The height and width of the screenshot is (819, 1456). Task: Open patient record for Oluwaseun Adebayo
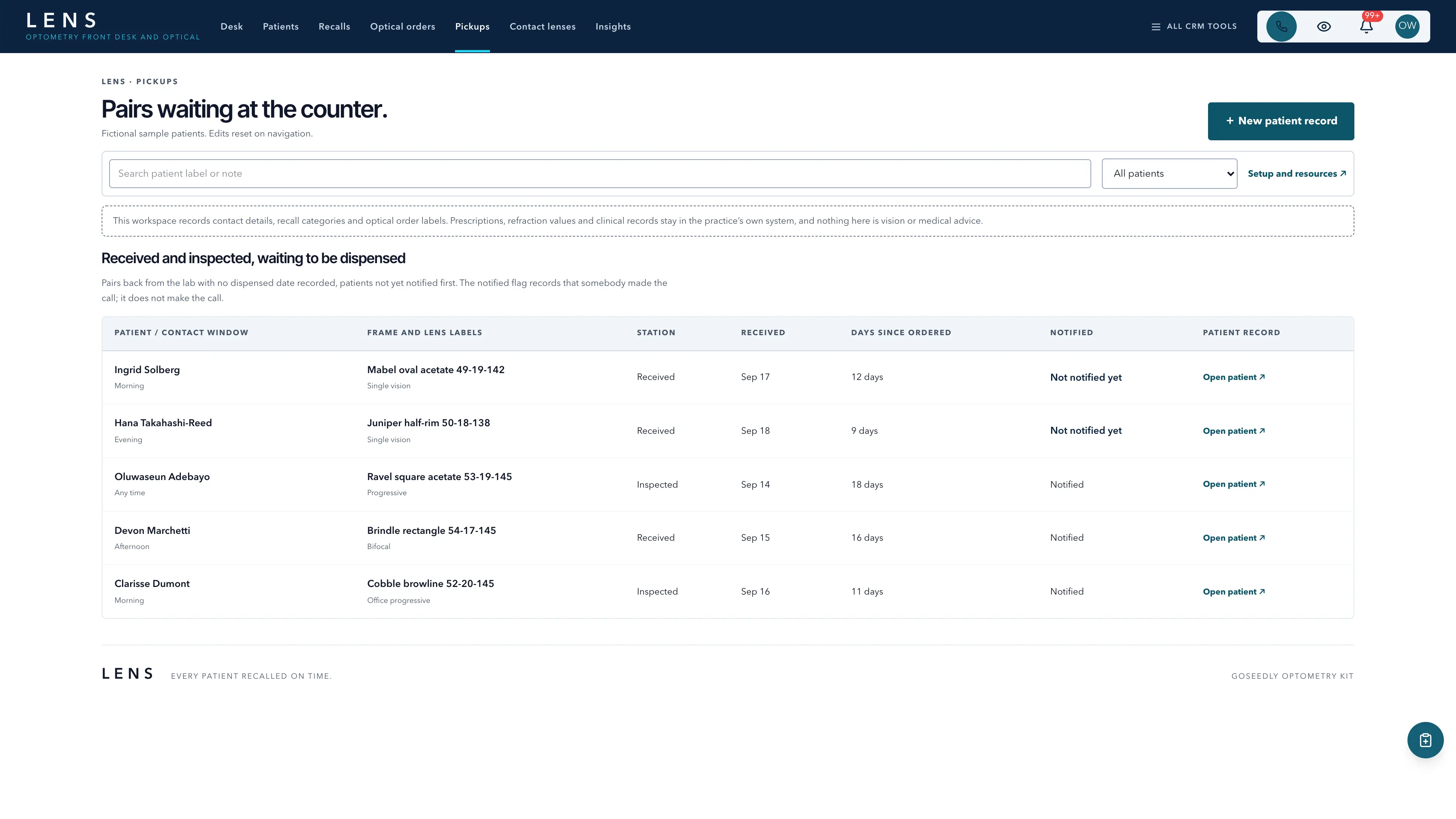(1233, 484)
